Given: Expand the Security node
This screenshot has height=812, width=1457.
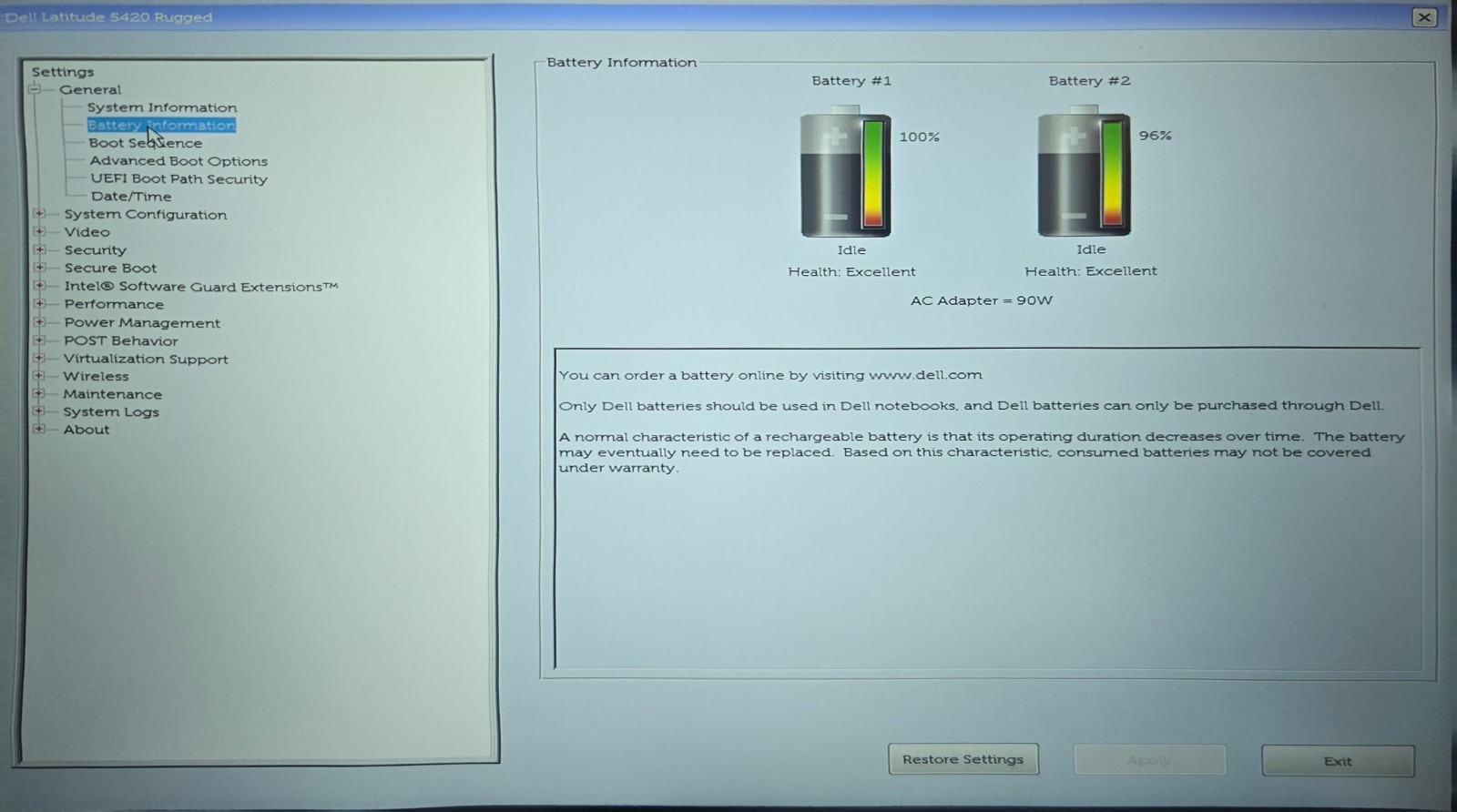Looking at the screenshot, I should pos(39,249).
